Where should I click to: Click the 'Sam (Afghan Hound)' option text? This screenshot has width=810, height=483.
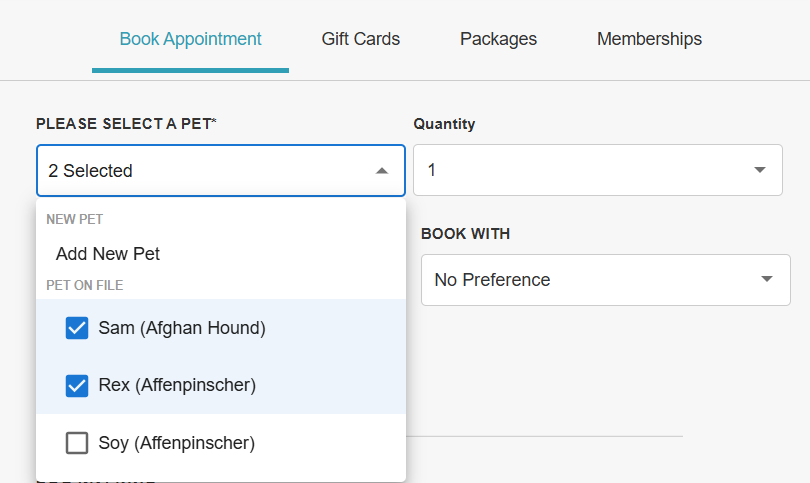[x=182, y=328]
